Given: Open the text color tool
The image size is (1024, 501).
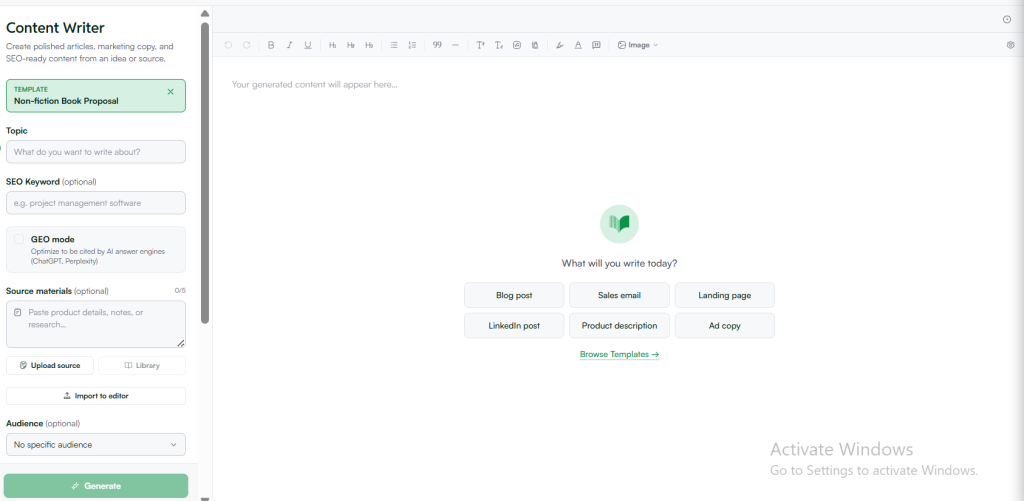Looking at the screenshot, I should click(x=578, y=45).
